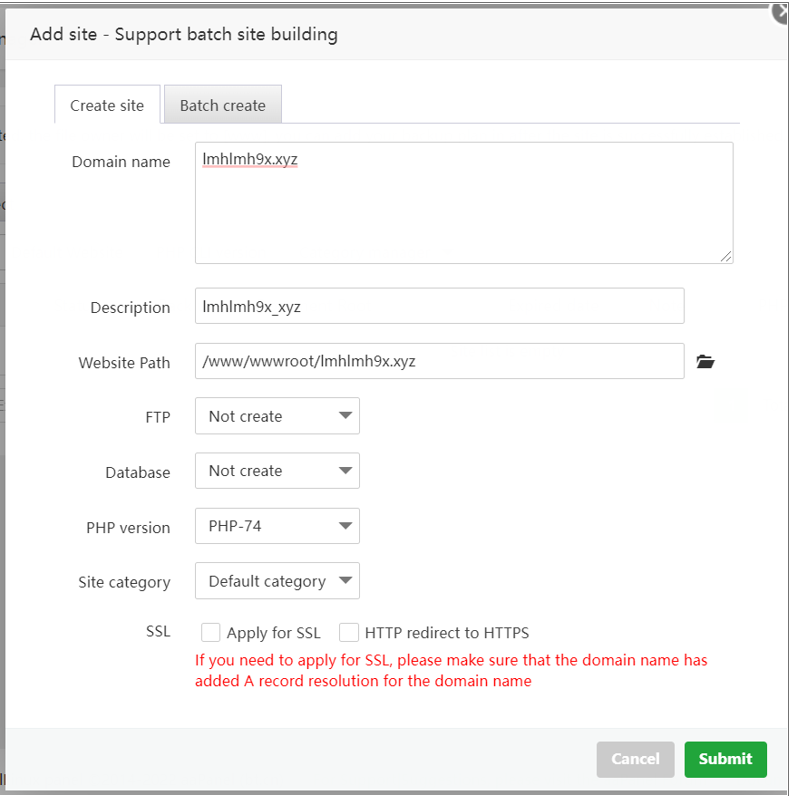Screen dimensions: 791x796
Task: Expand the Site category dropdown
Action: (x=277, y=581)
